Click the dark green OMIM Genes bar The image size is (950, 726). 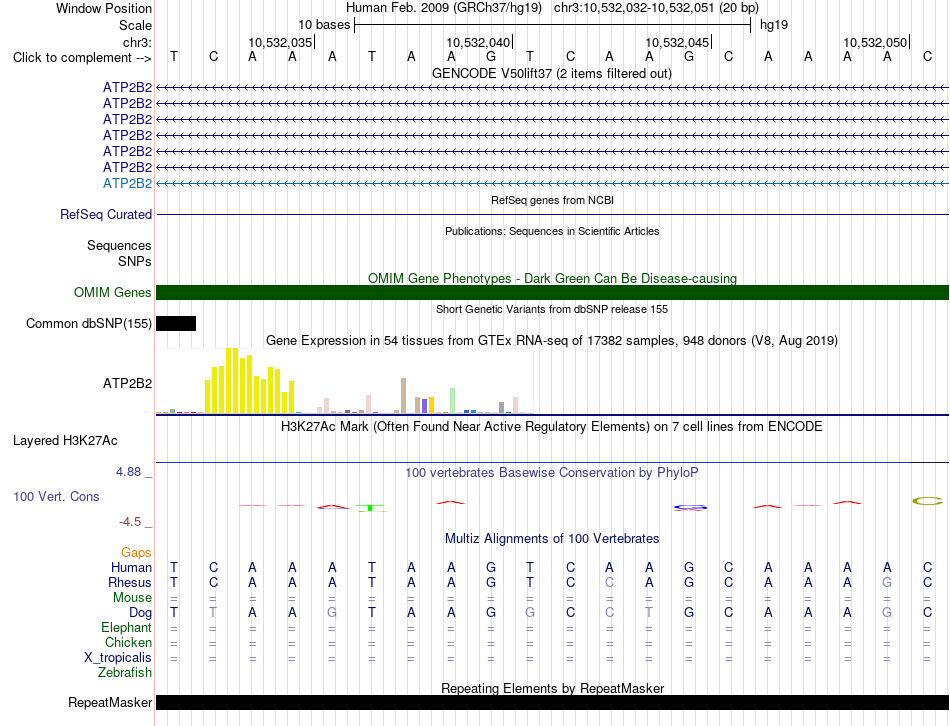552,292
